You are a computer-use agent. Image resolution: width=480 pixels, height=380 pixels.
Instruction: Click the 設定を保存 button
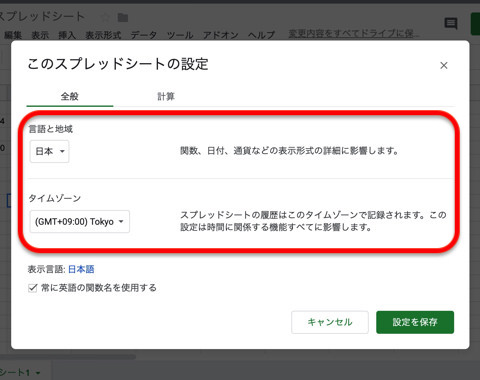415,322
